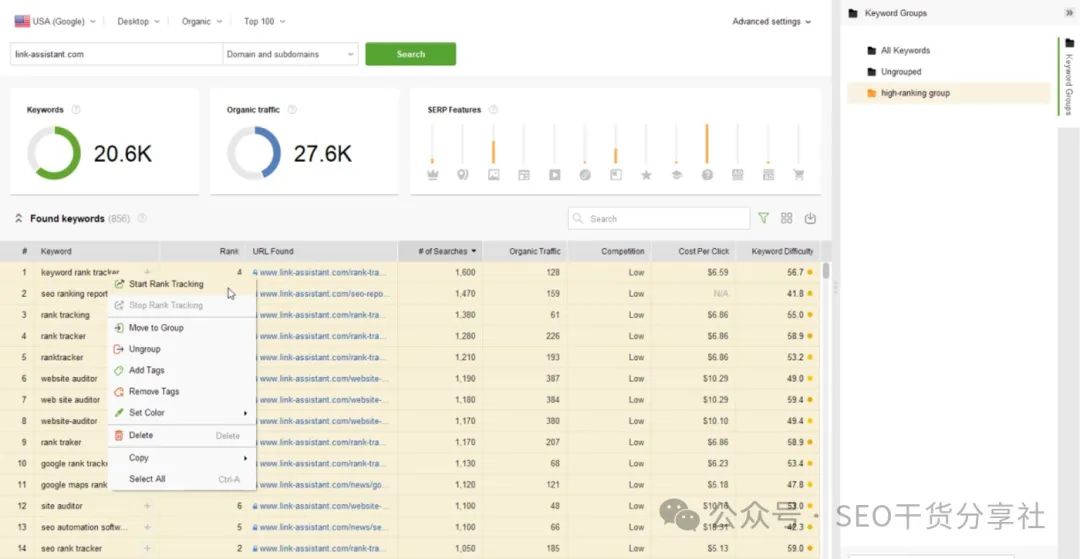Click the question mark SERP feature icon

pyautogui.click(x=707, y=175)
